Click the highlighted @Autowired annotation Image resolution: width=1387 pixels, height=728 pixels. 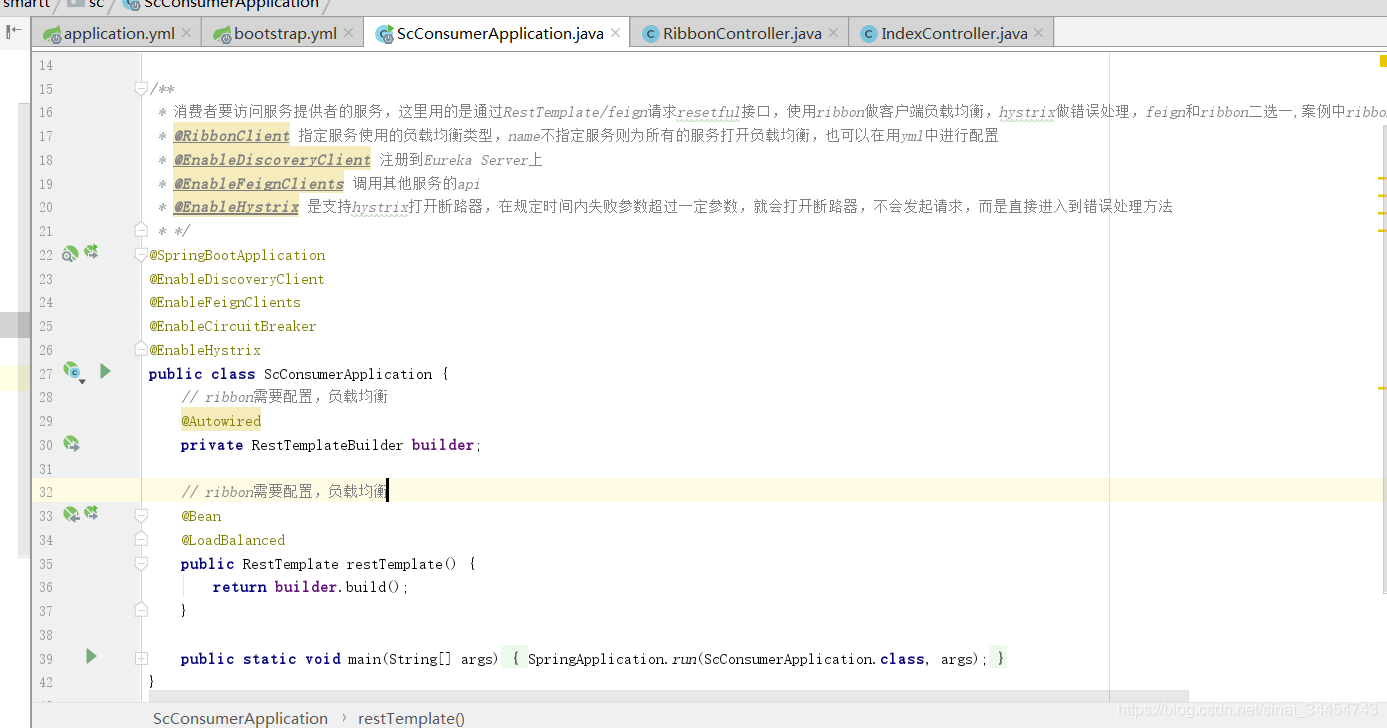[221, 421]
